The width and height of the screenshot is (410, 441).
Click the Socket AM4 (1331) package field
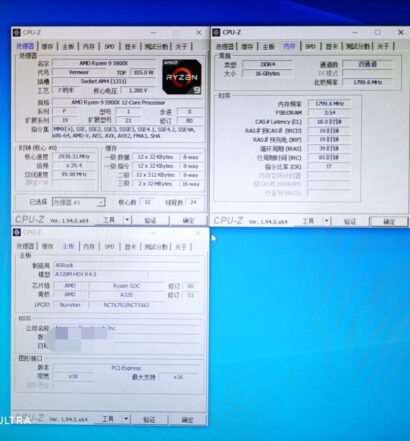coord(104,81)
